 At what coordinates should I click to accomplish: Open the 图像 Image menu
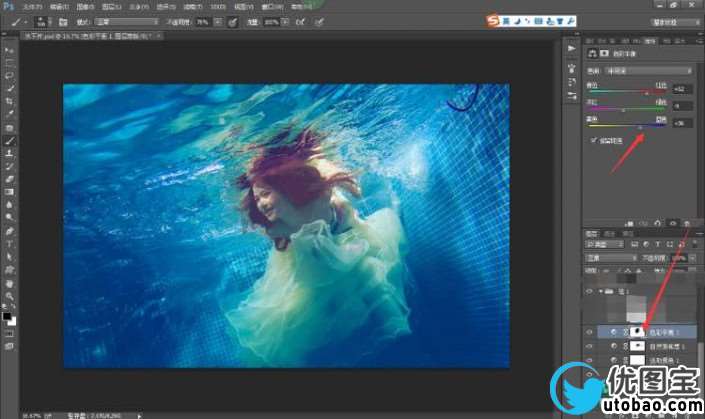coord(85,7)
